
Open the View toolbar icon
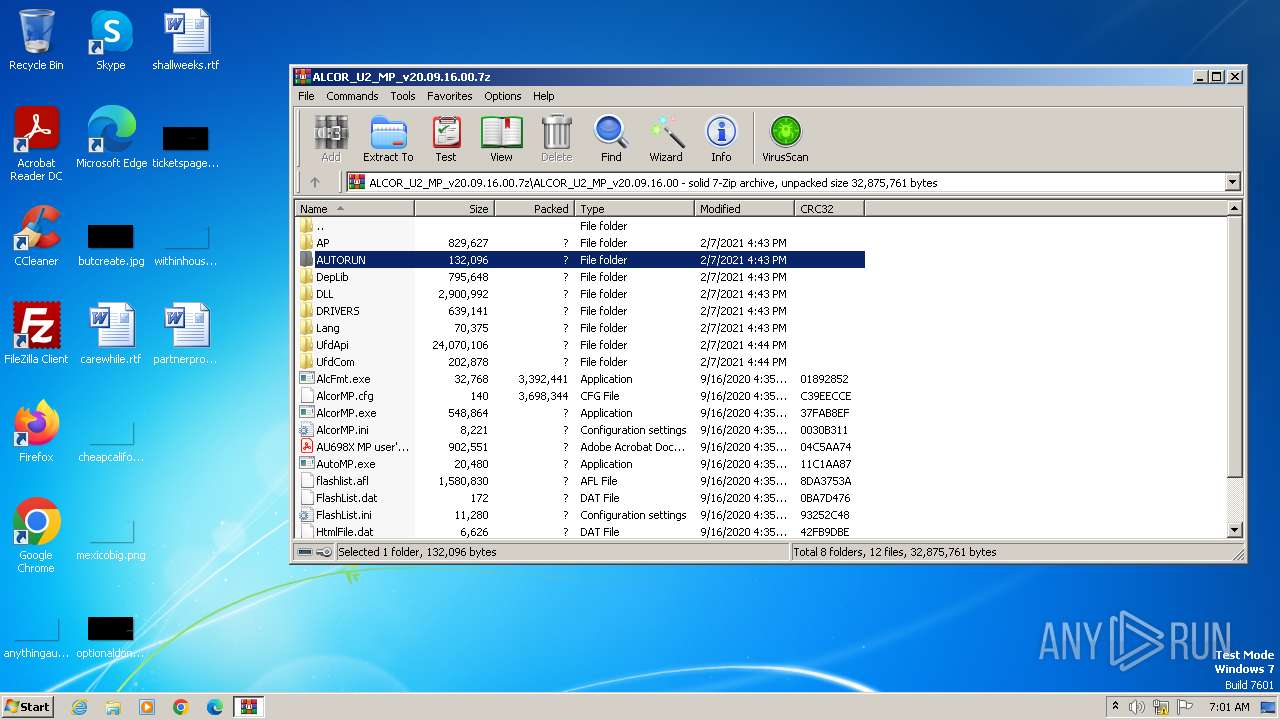(x=501, y=138)
